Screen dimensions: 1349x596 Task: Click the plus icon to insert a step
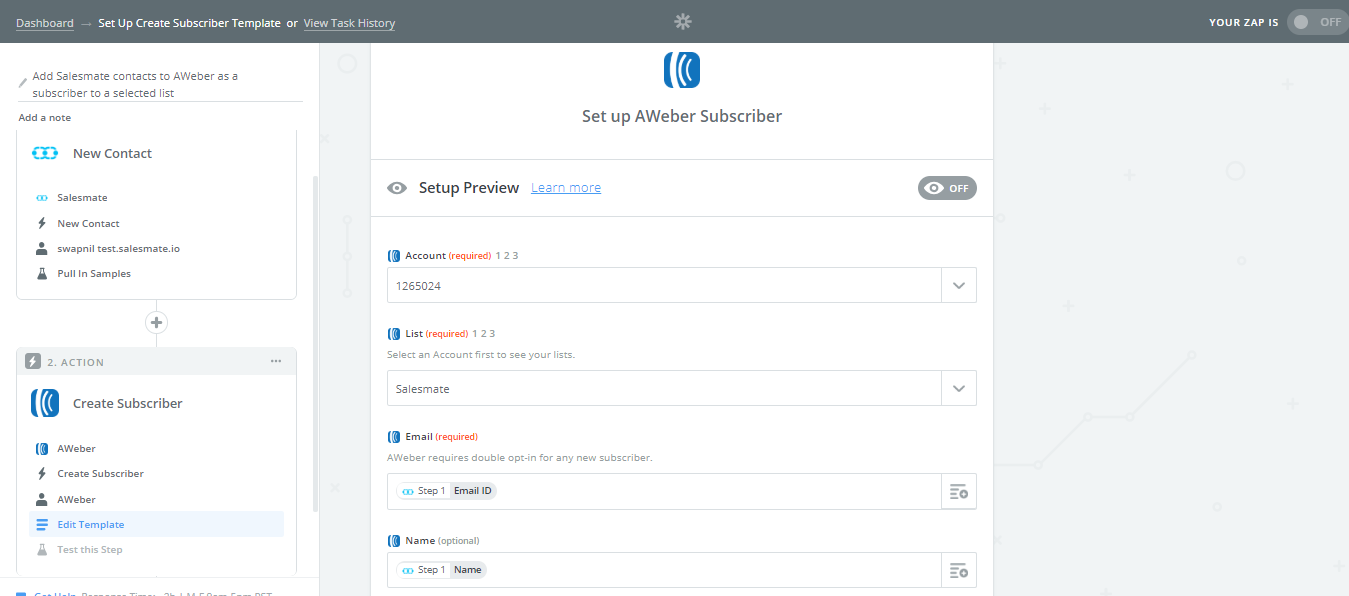pyautogui.click(x=156, y=322)
